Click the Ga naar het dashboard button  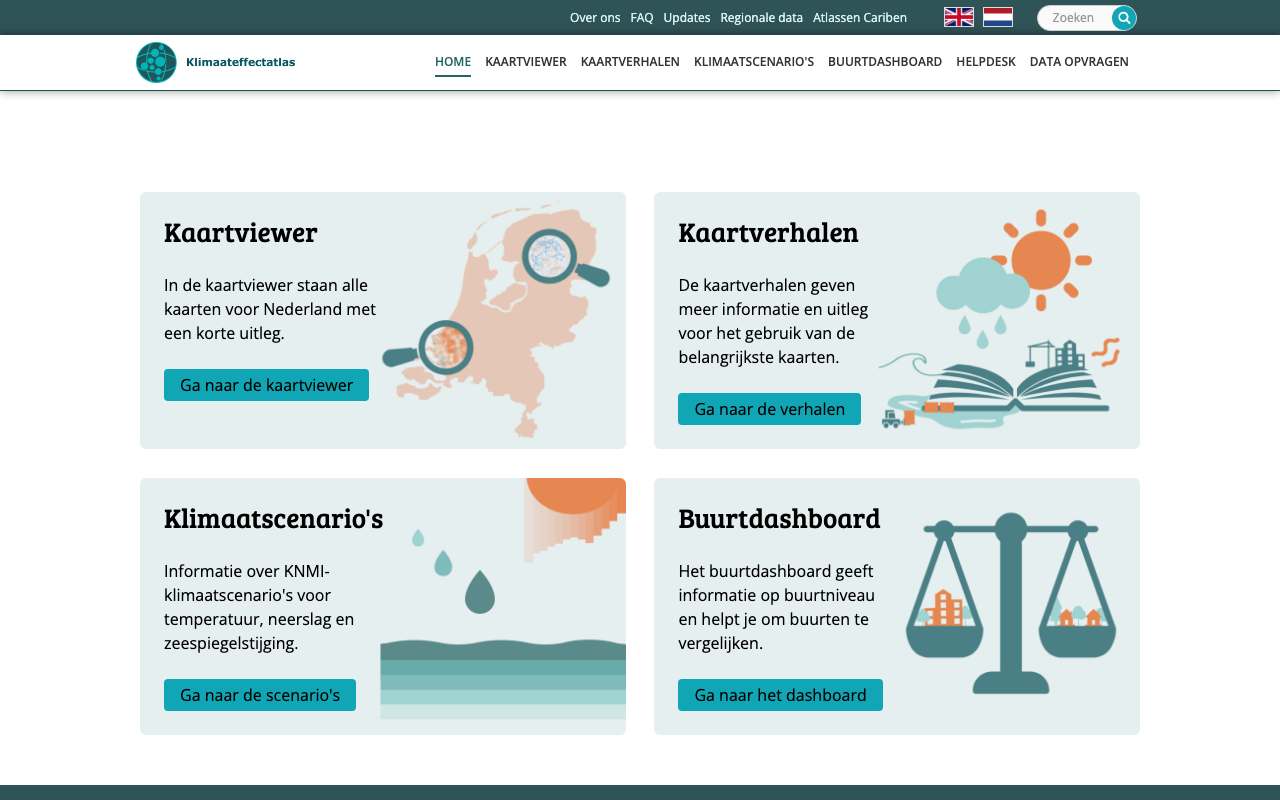point(780,695)
